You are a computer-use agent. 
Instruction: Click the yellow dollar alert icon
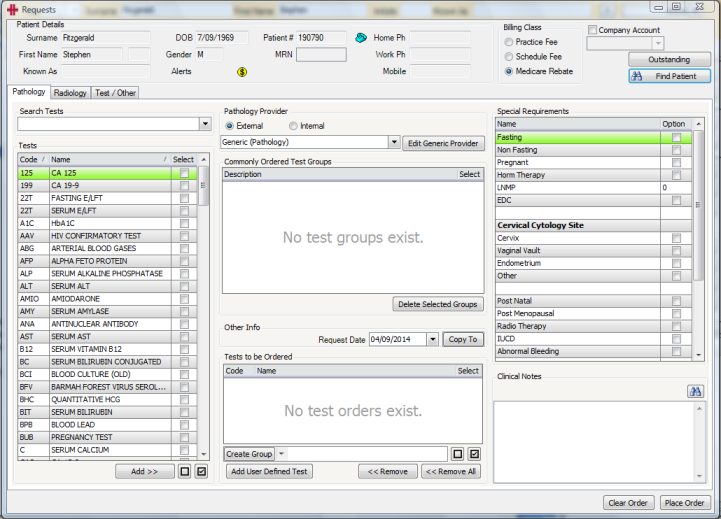click(242, 72)
